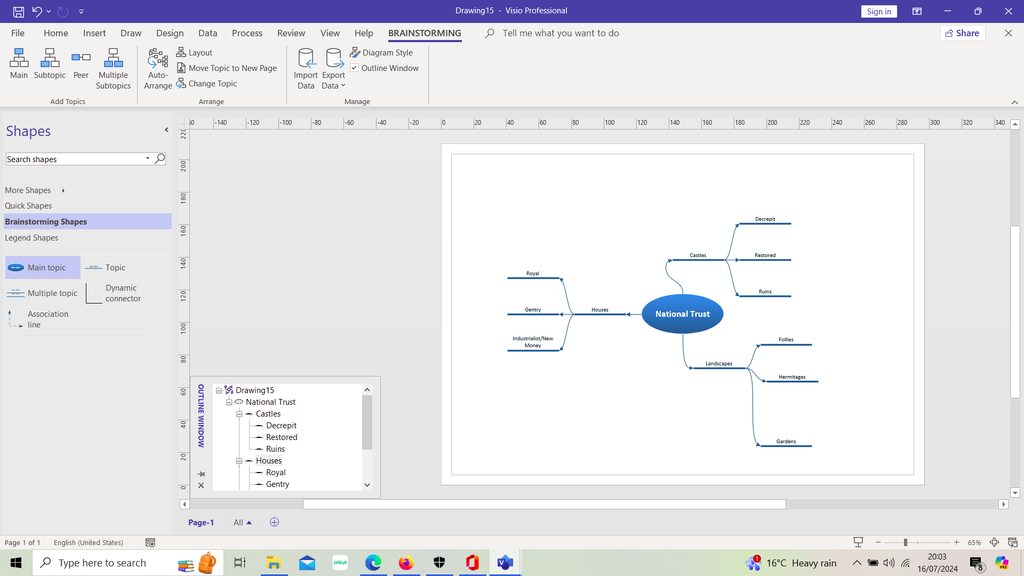Open the Review menu tab
Image resolution: width=1024 pixels, height=576 pixels.
tap(291, 32)
